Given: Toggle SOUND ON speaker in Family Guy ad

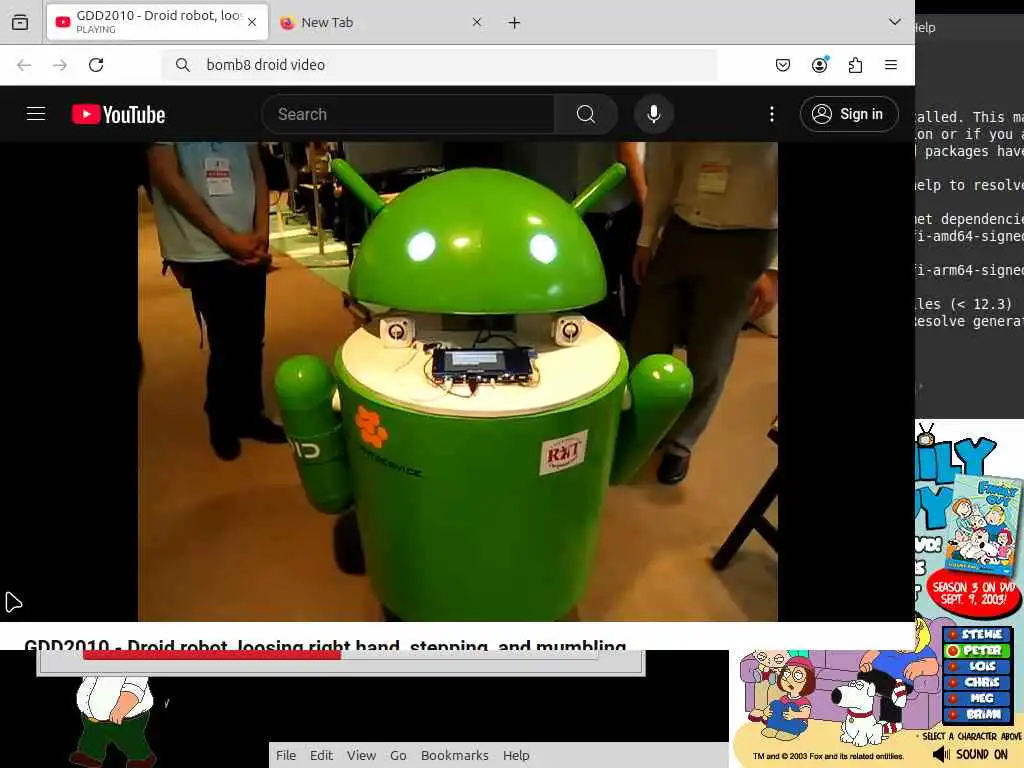Looking at the screenshot, I should pyautogui.click(x=970, y=754).
